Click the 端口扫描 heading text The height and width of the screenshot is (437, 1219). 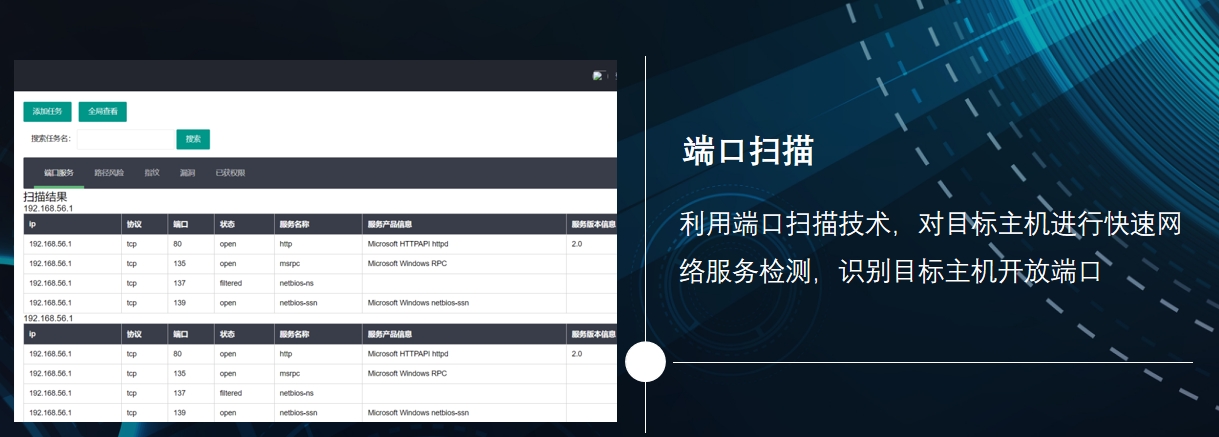click(748, 151)
